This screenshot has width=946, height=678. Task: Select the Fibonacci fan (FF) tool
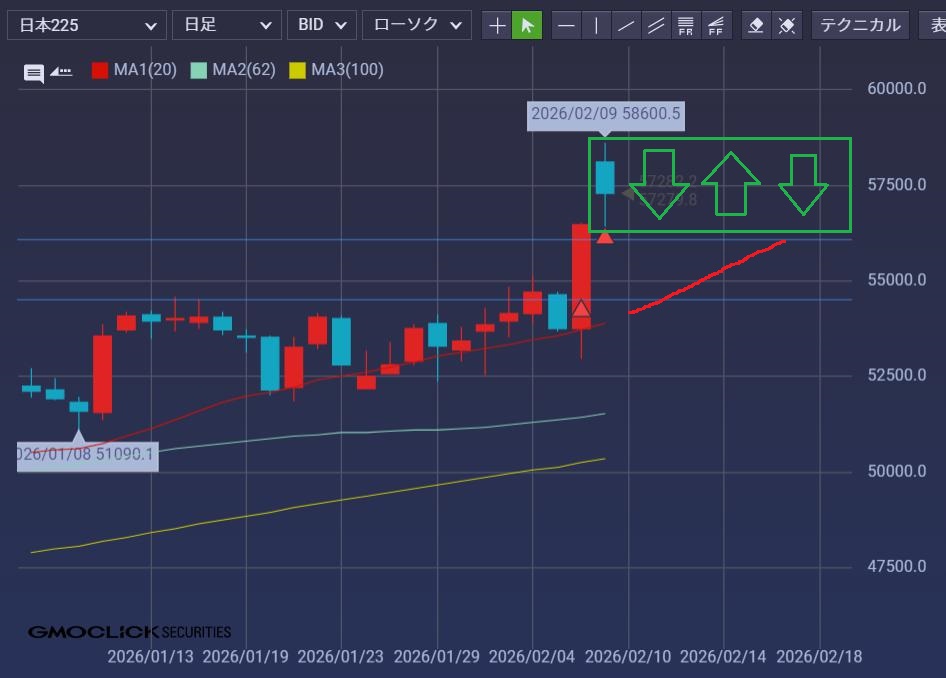(716, 25)
